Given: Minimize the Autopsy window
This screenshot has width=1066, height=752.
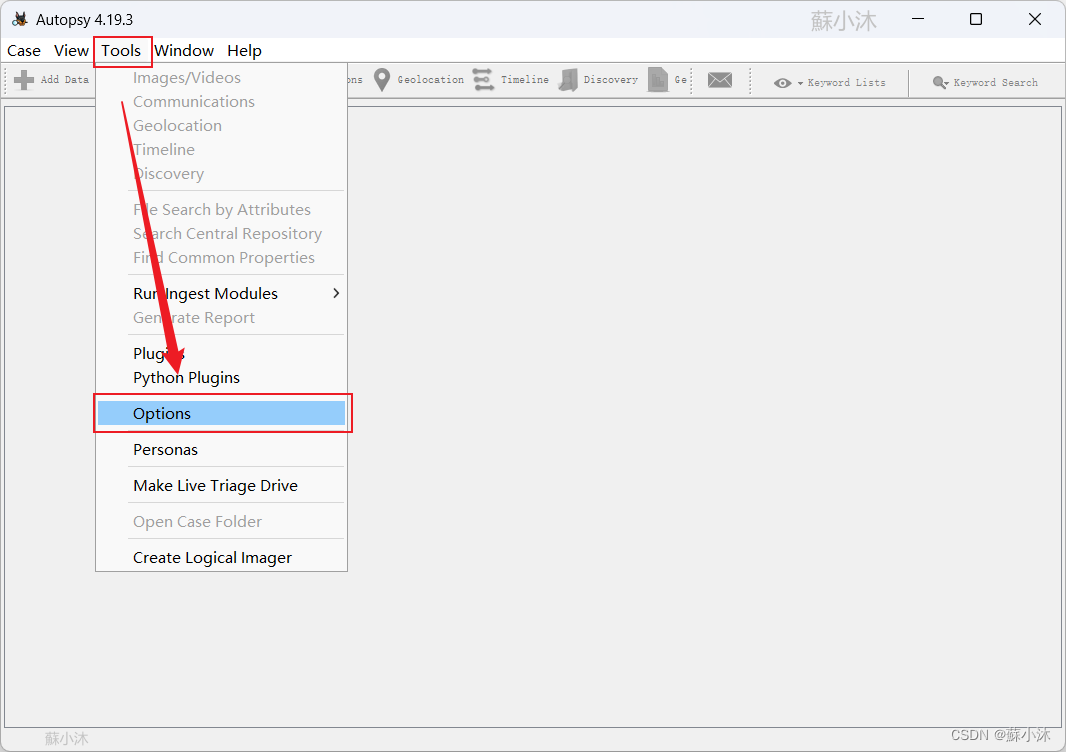Looking at the screenshot, I should 918,19.
